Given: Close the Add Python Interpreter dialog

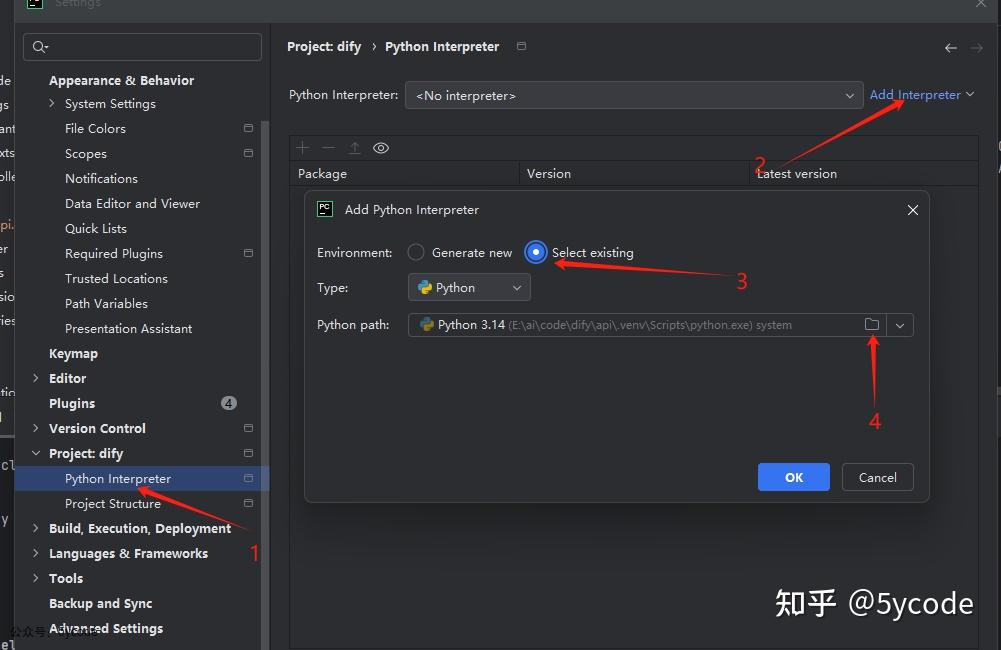Looking at the screenshot, I should pos(912,209).
